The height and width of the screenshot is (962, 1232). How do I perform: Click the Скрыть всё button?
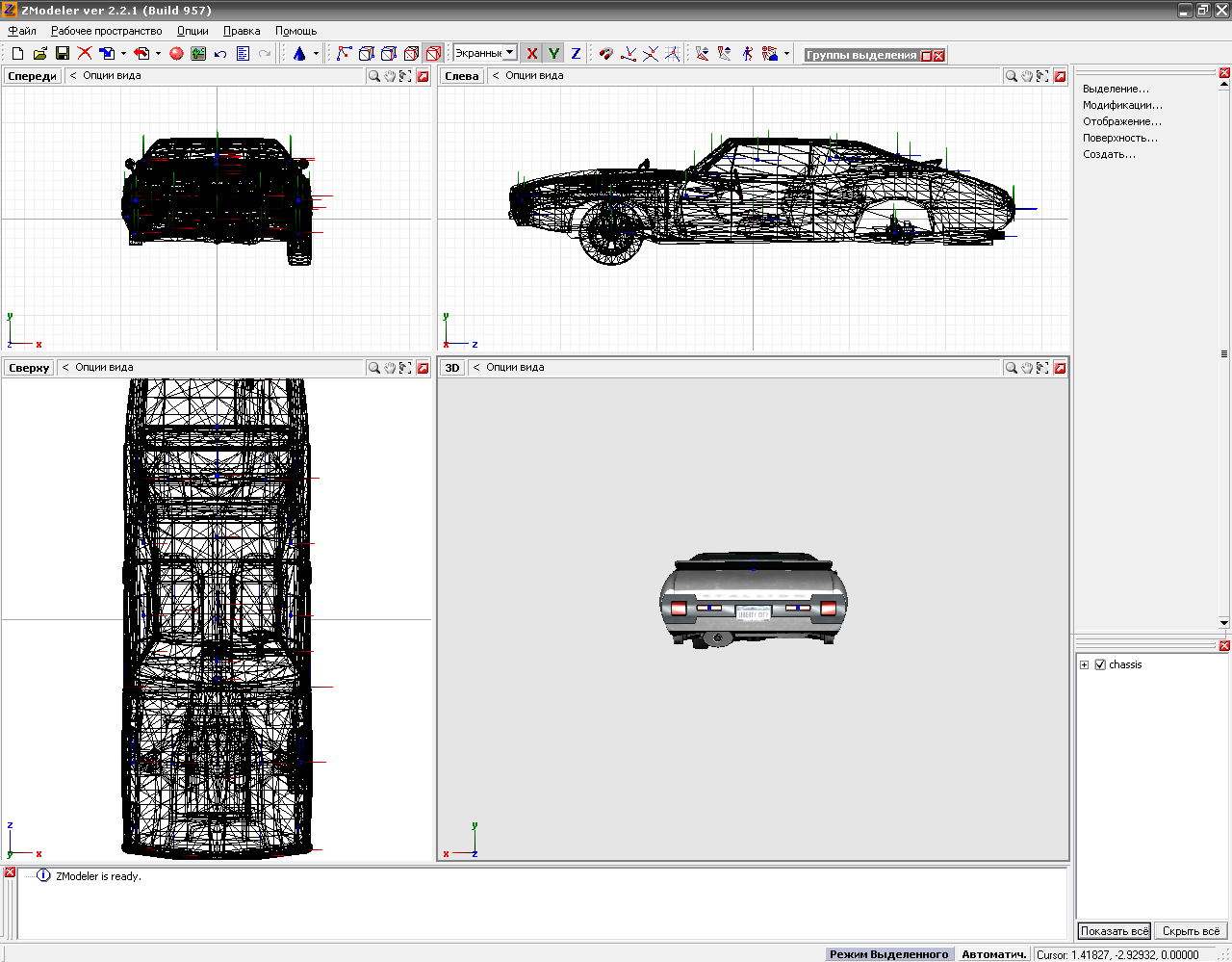[1191, 931]
